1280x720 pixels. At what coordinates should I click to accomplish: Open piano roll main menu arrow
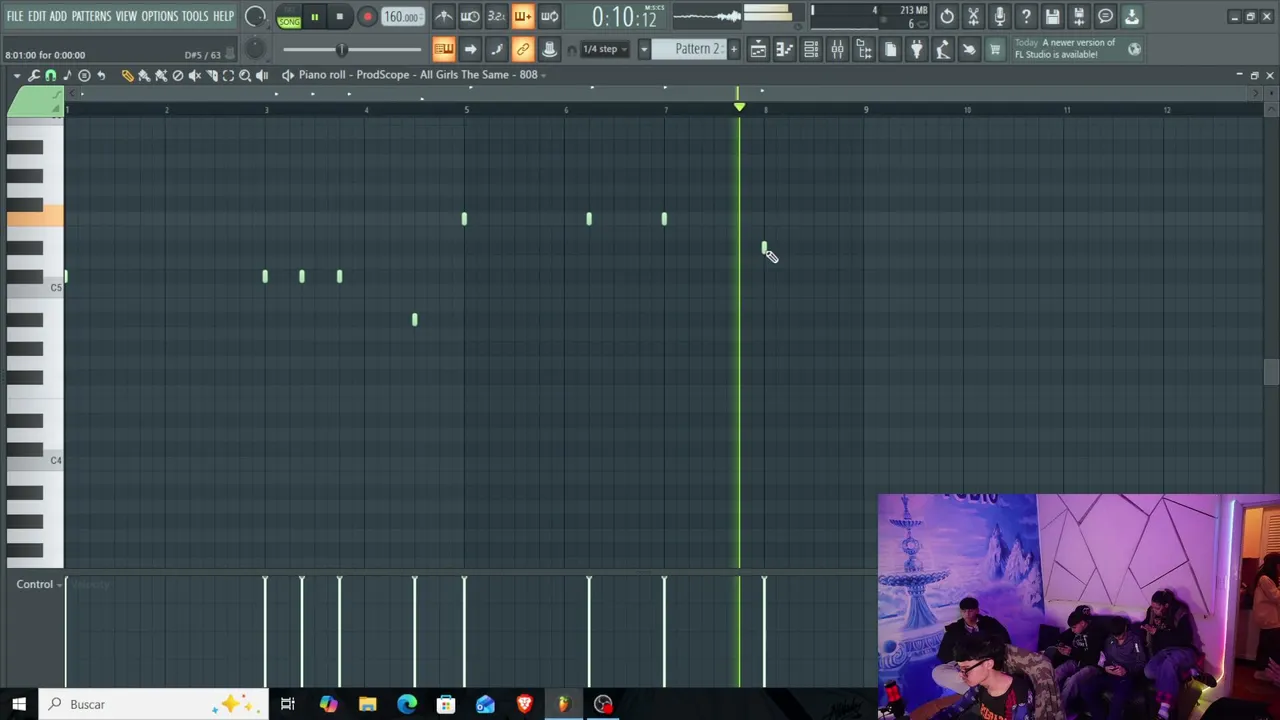click(x=17, y=76)
